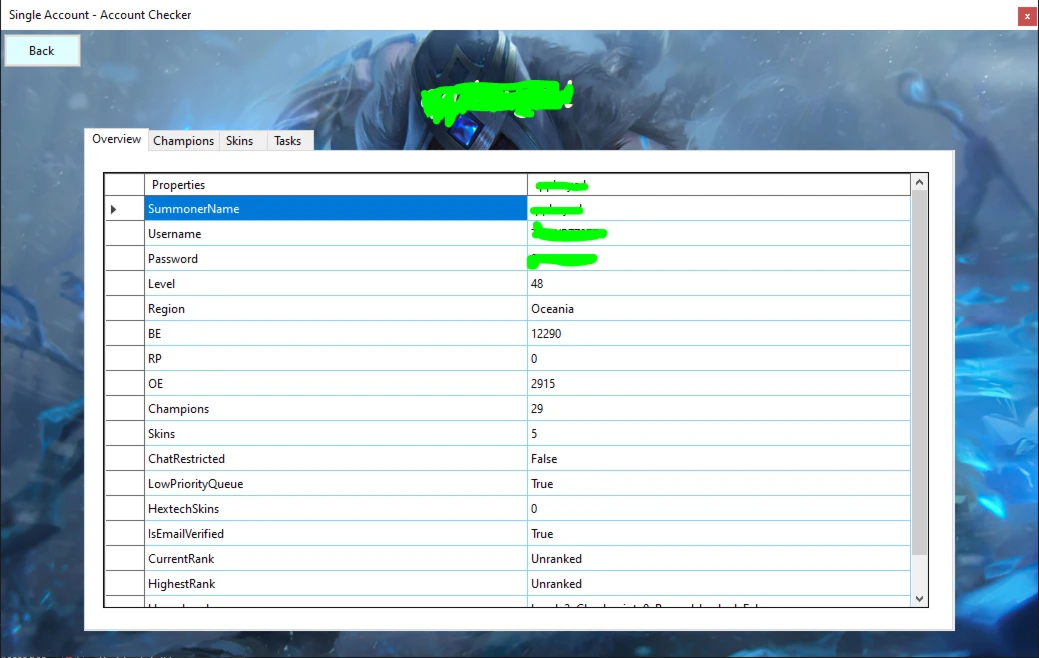Click the Back button
This screenshot has width=1039, height=658.
(x=42, y=51)
